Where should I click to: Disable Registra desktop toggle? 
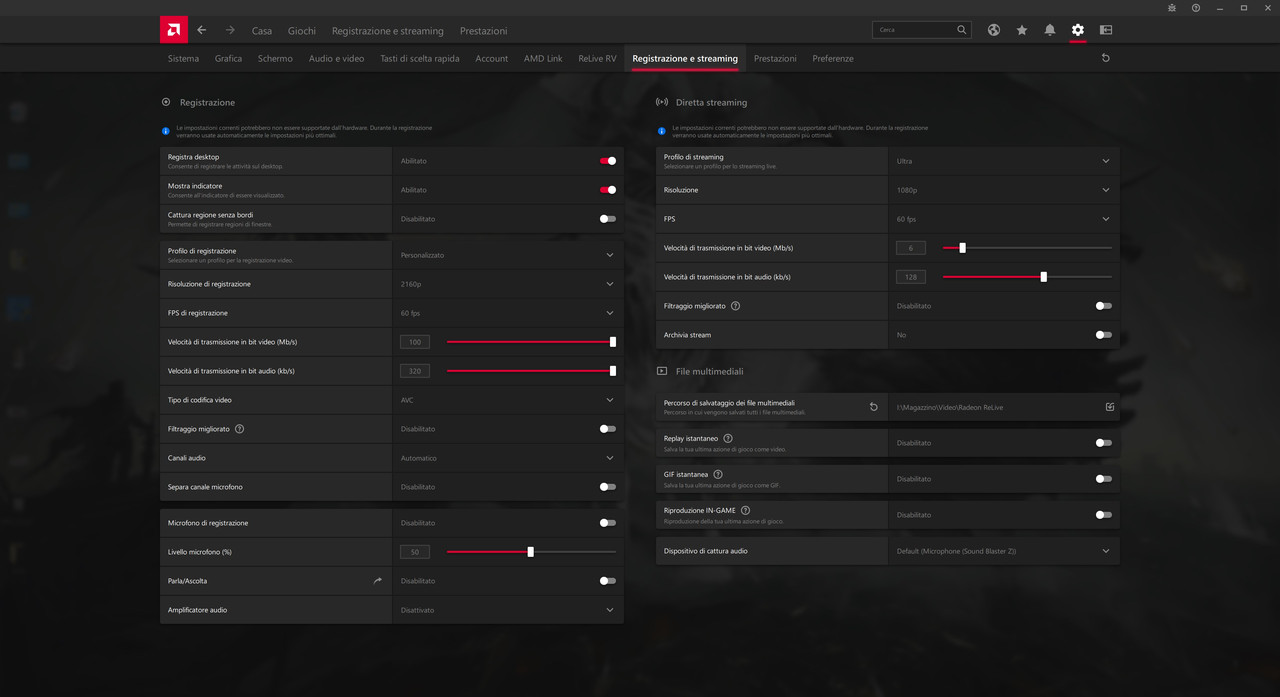[x=608, y=161]
